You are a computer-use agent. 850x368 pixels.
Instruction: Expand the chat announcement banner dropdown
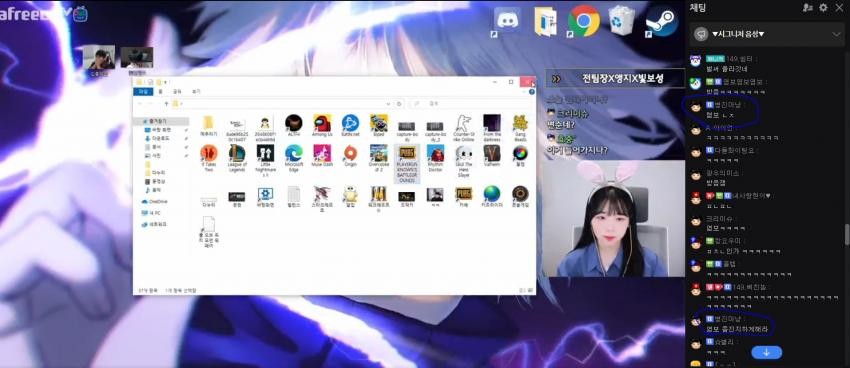coord(835,35)
